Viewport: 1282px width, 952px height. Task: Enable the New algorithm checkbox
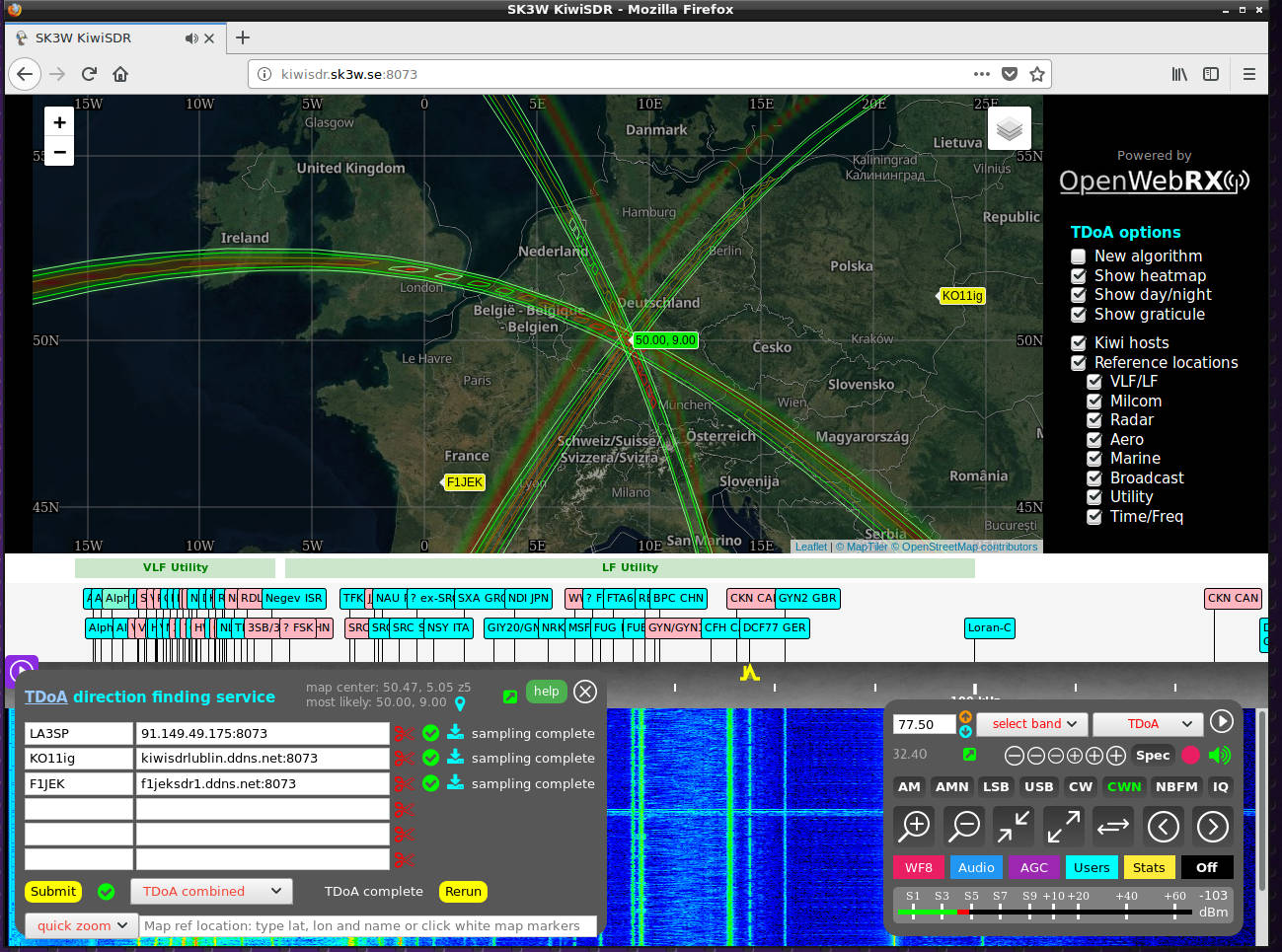[1079, 256]
